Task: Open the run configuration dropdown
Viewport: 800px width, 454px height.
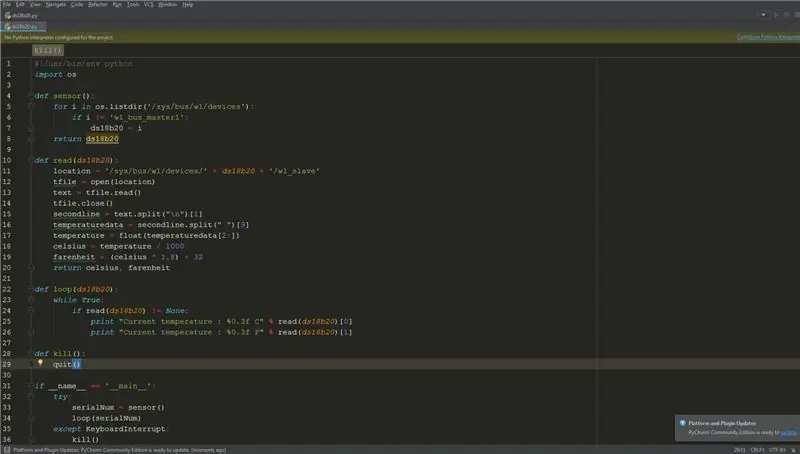Action: point(763,15)
